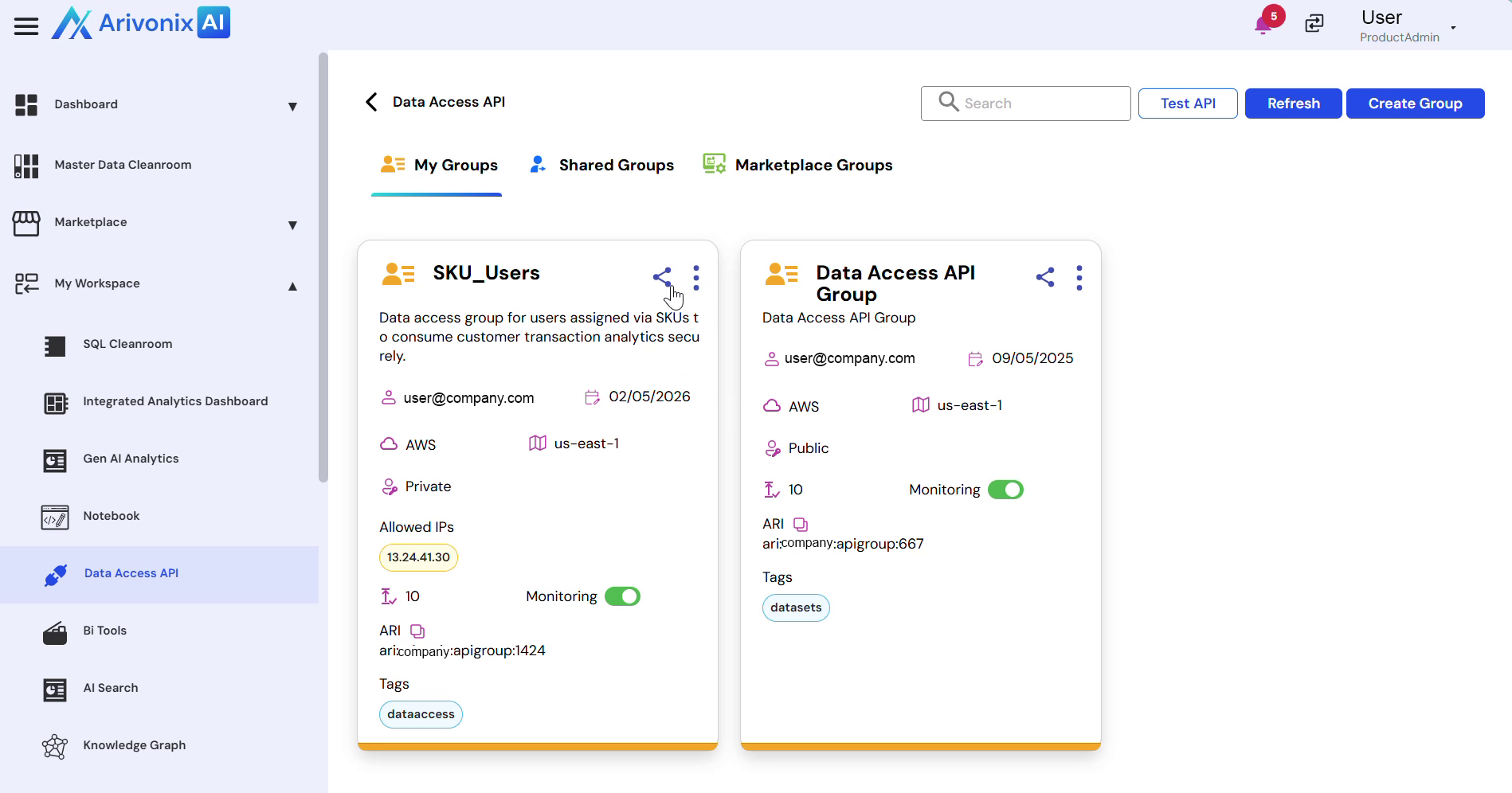Copy ARI of Data Access API Group
This screenshot has width=1512, height=793.
coord(801,525)
